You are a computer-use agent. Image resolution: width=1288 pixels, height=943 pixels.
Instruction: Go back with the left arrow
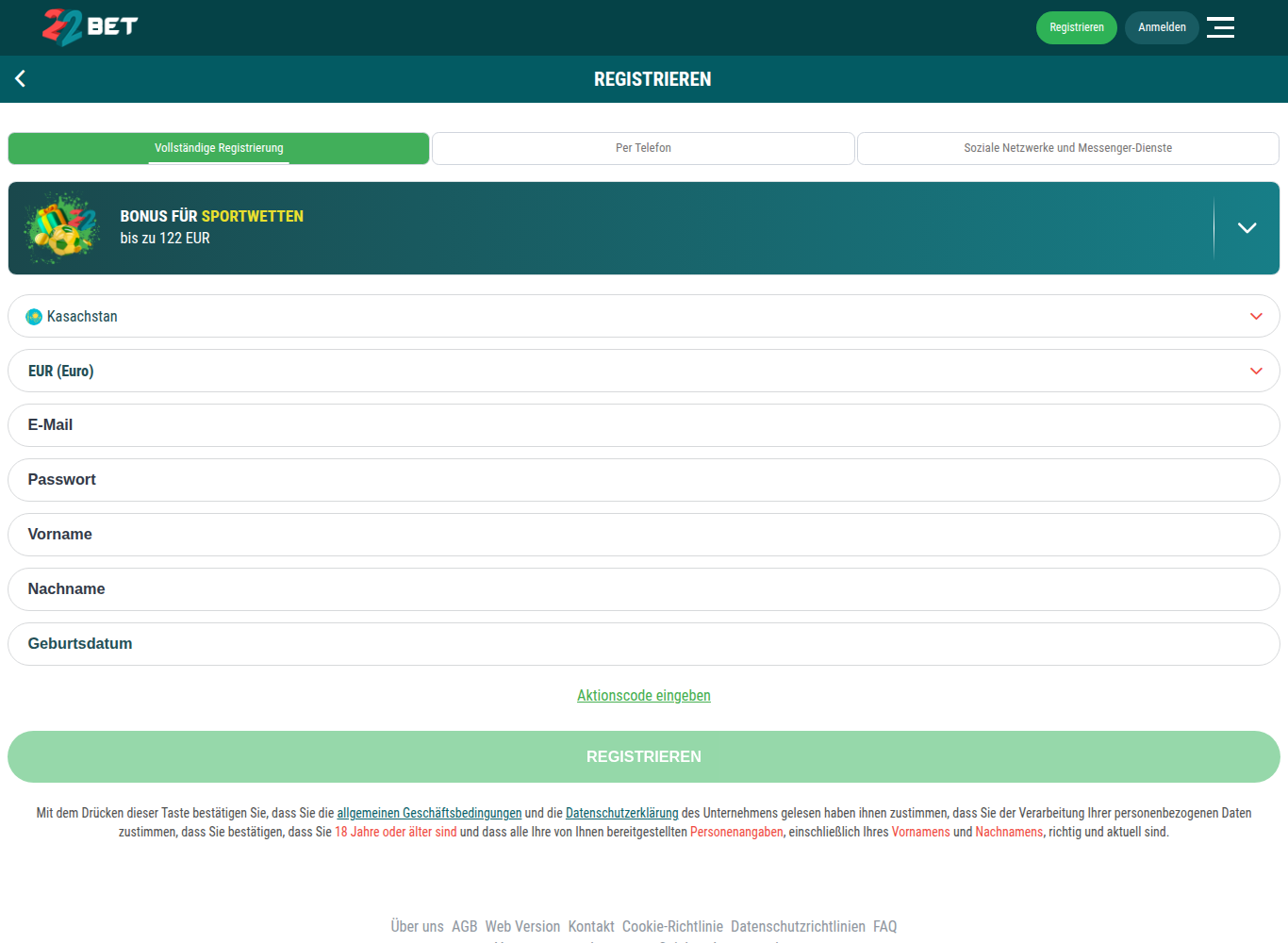pyautogui.click(x=20, y=79)
